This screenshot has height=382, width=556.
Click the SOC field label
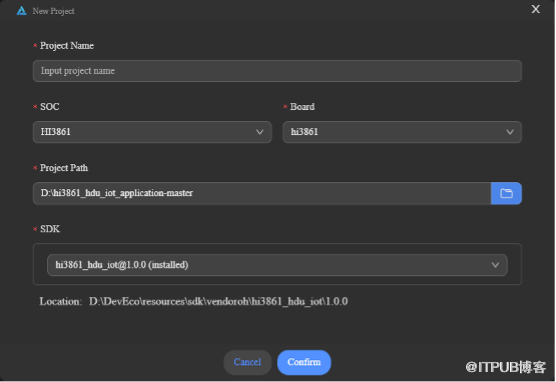pos(50,107)
